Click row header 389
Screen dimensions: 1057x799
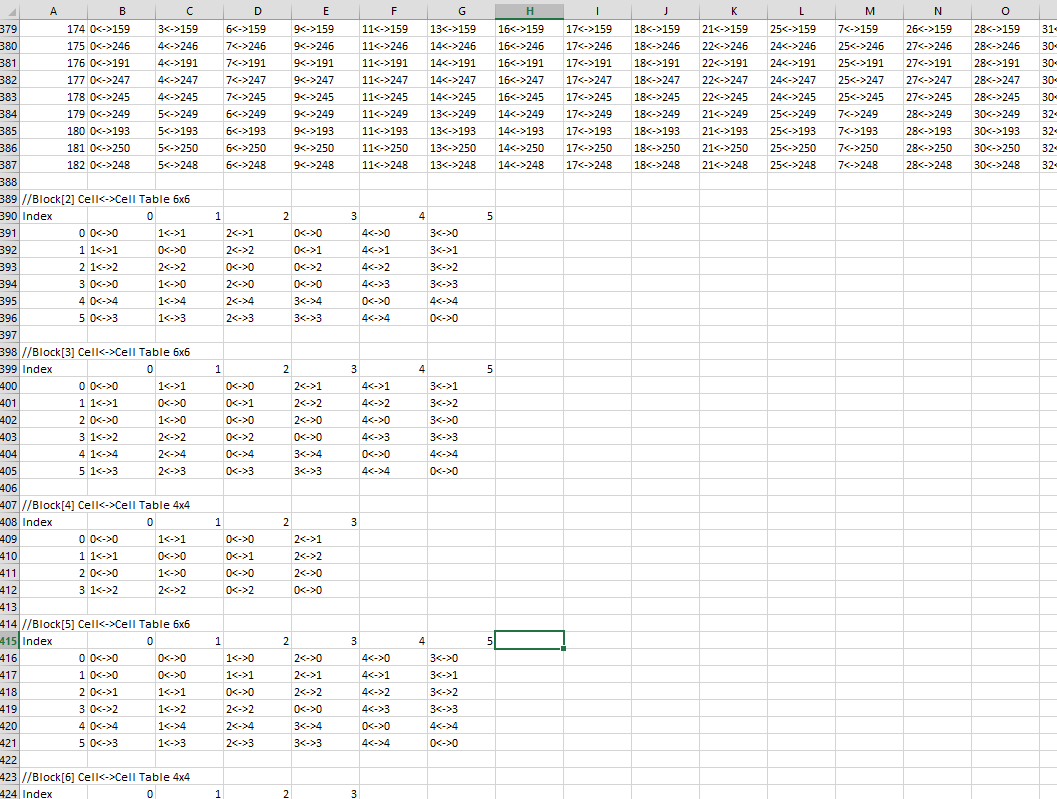(10, 199)
